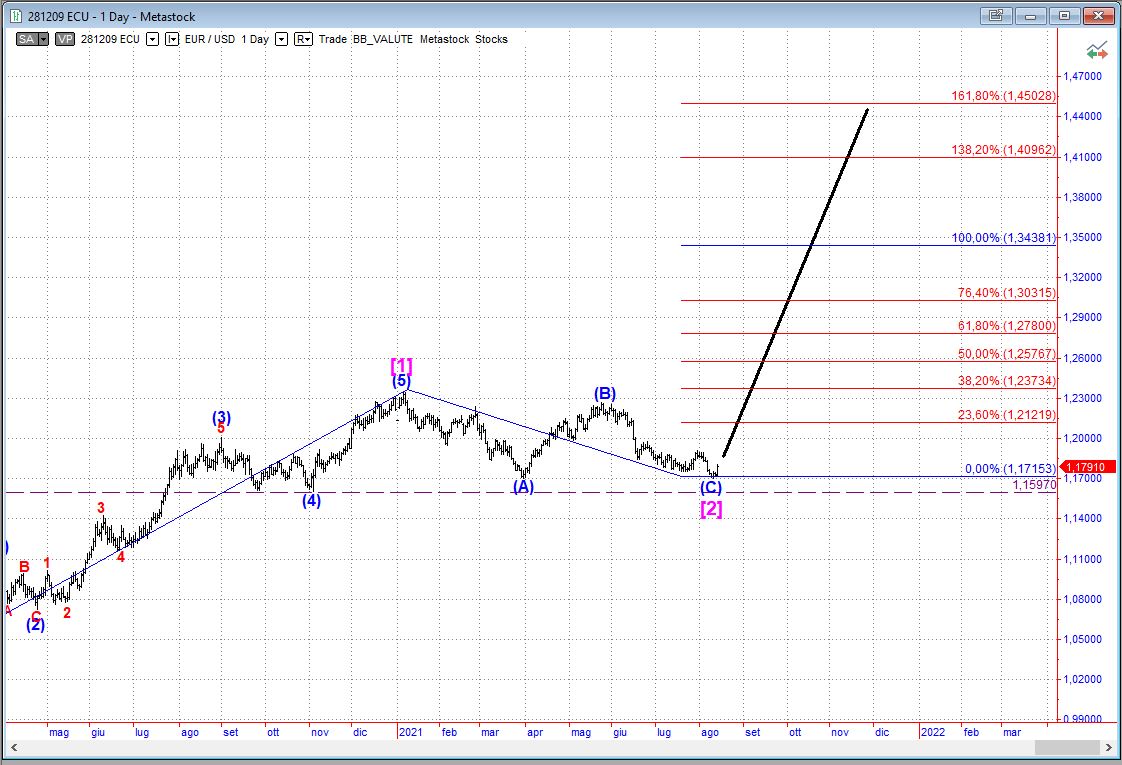The image size is (1122, 765).
Task: Select the blue (5) wave label
Action: (x=401, y=381)
